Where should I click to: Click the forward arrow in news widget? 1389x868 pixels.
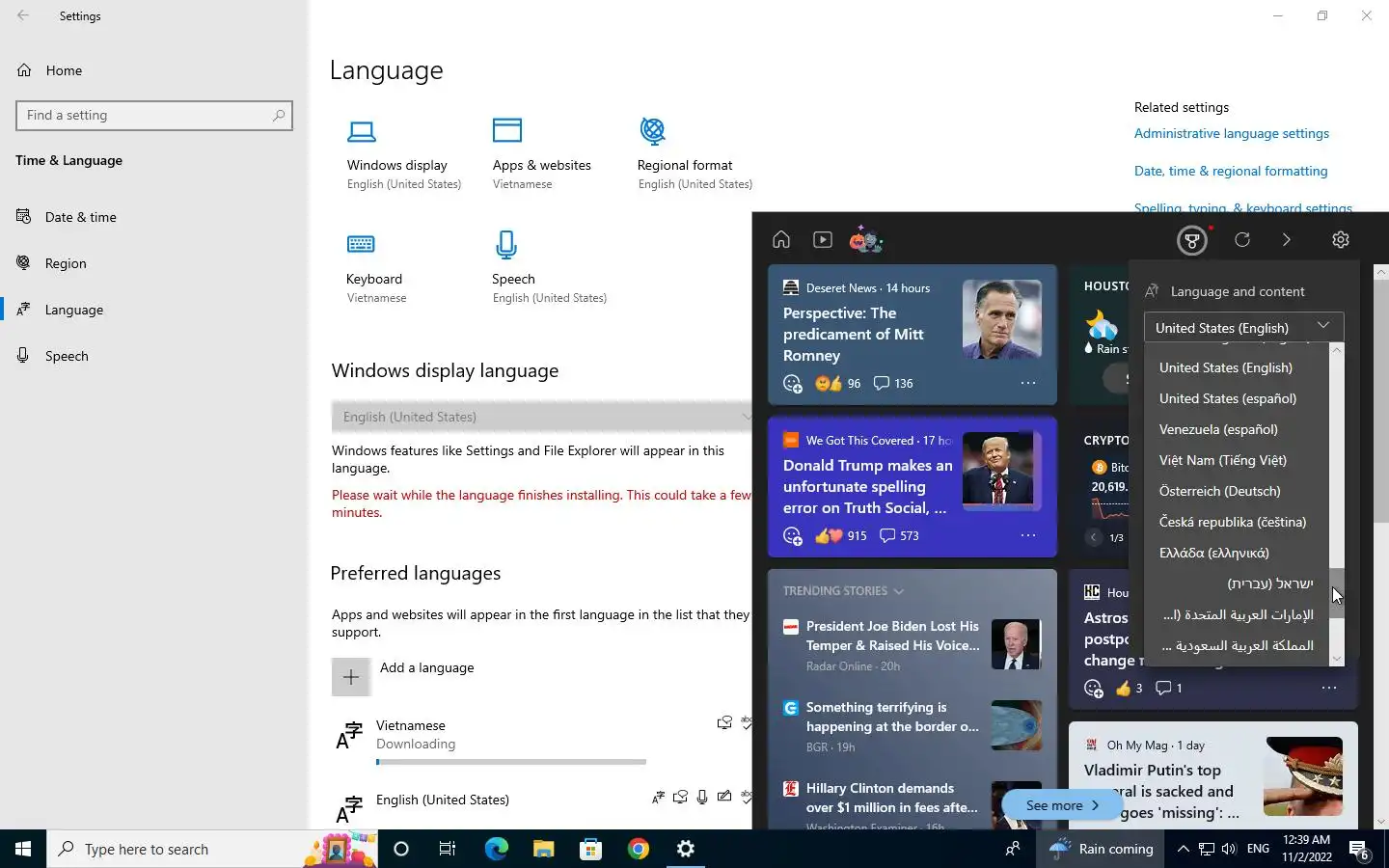[1286, 239]
